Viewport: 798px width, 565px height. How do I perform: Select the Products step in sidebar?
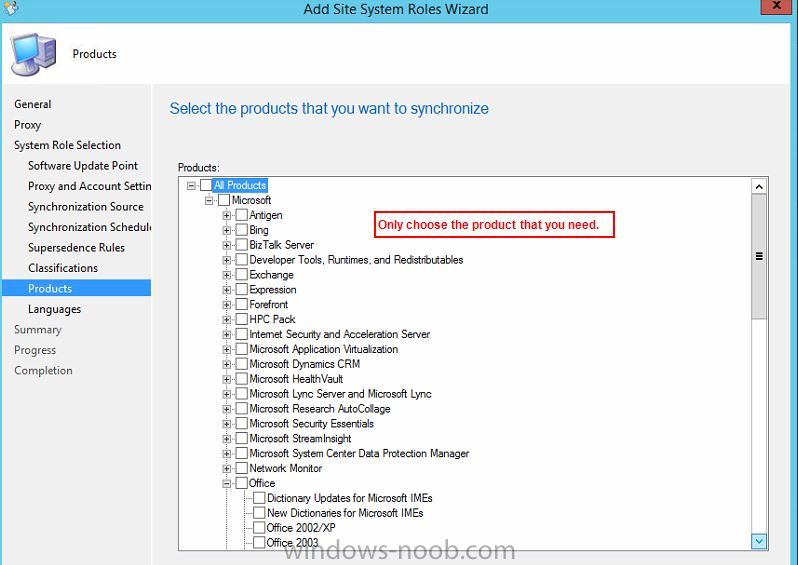pos(76,288)
